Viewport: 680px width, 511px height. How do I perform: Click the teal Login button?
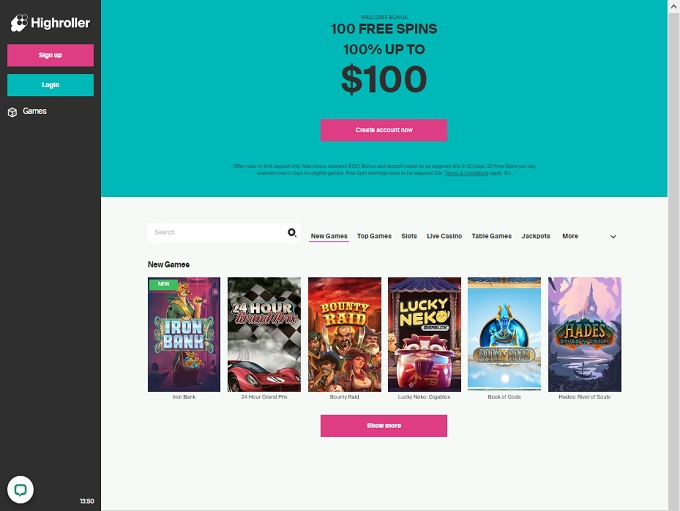(50, 85)
